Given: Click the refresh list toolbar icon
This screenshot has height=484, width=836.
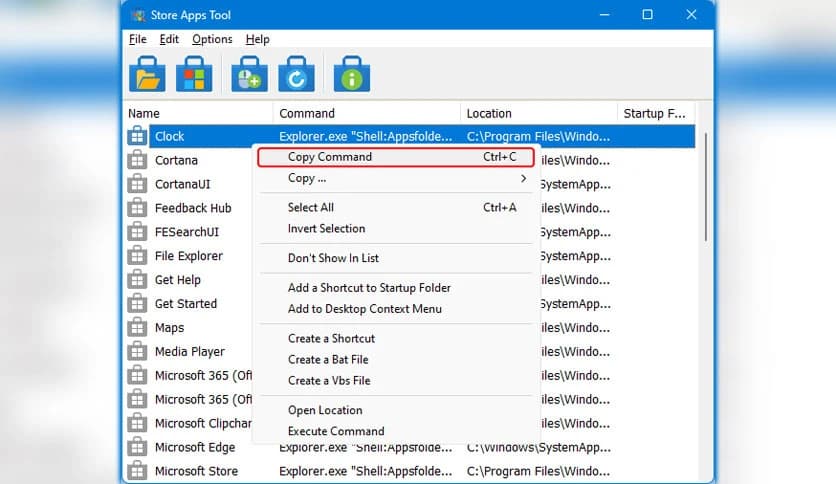Looking at the screenshot, I should click(x=296, y=74).
